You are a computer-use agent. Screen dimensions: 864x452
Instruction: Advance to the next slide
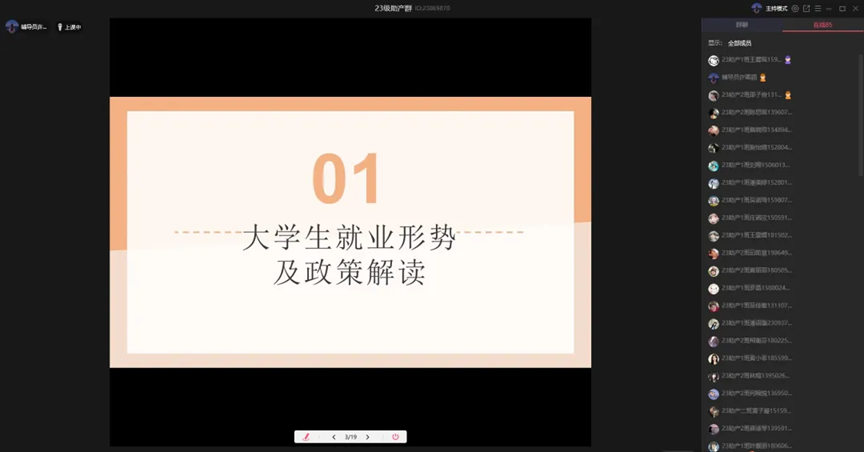tap(367, 437)
